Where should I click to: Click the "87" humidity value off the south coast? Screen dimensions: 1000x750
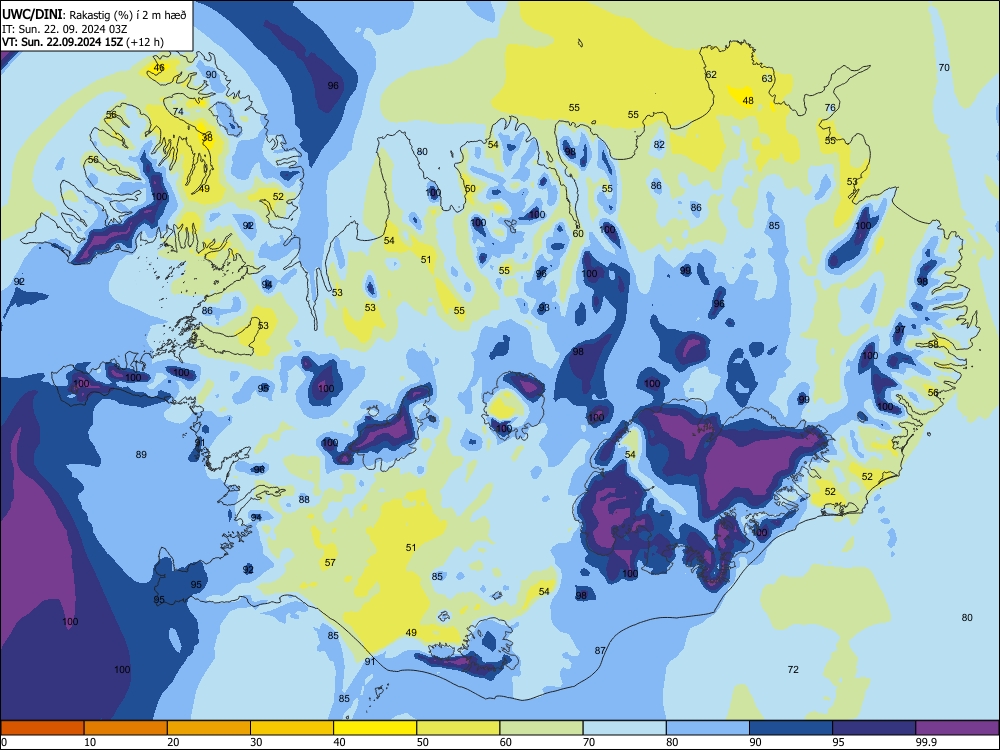coord(600,650)
